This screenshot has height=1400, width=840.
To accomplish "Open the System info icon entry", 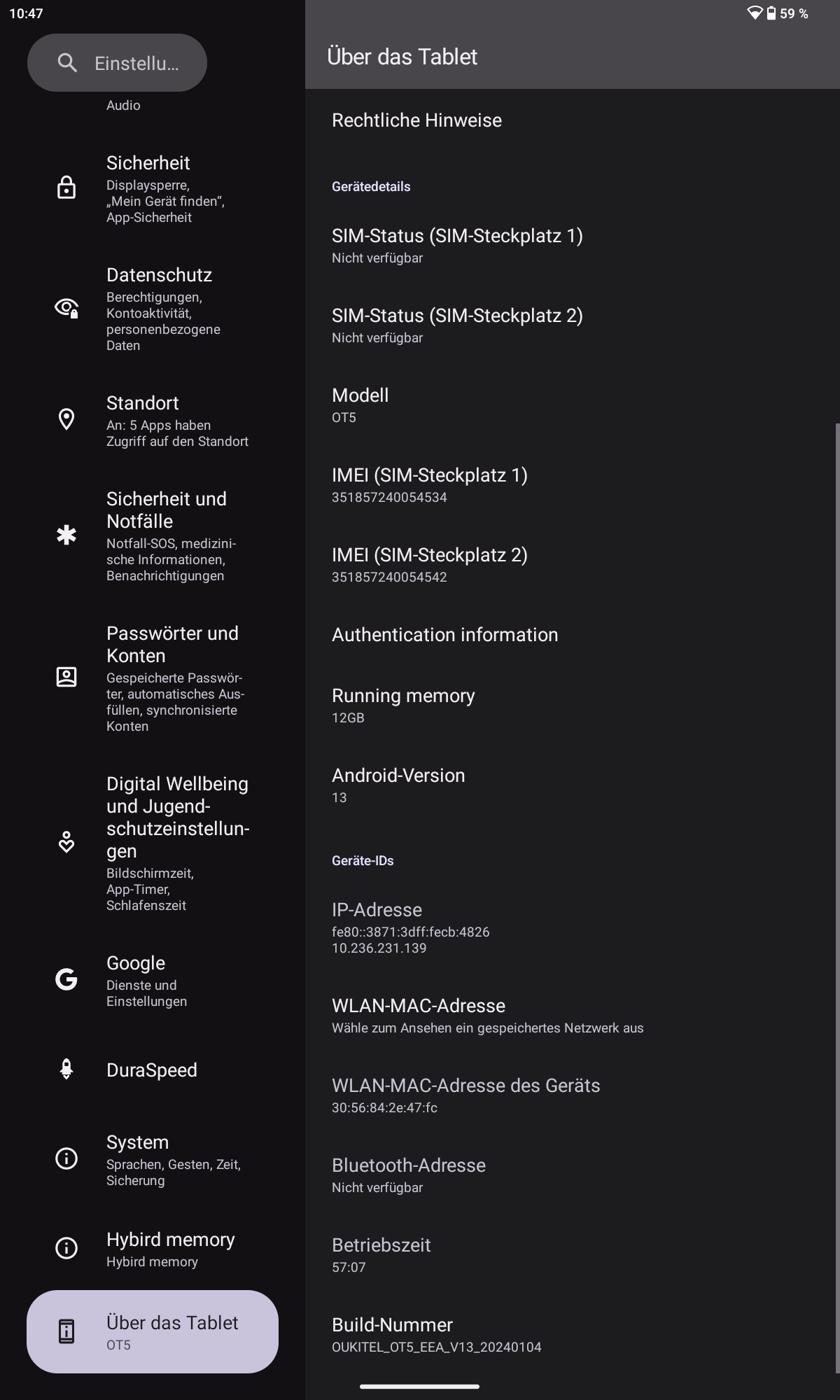I will (66, 1158).
